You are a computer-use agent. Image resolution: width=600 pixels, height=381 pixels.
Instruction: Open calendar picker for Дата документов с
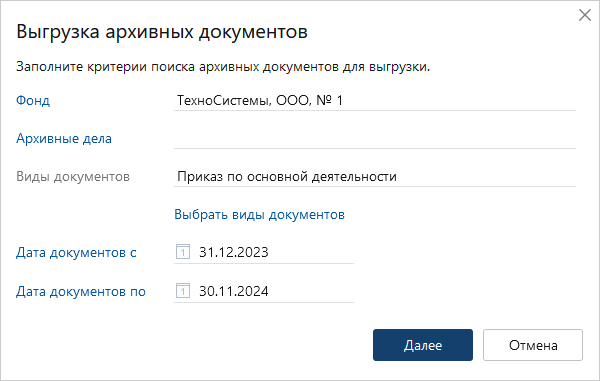[x=183, y=252]
